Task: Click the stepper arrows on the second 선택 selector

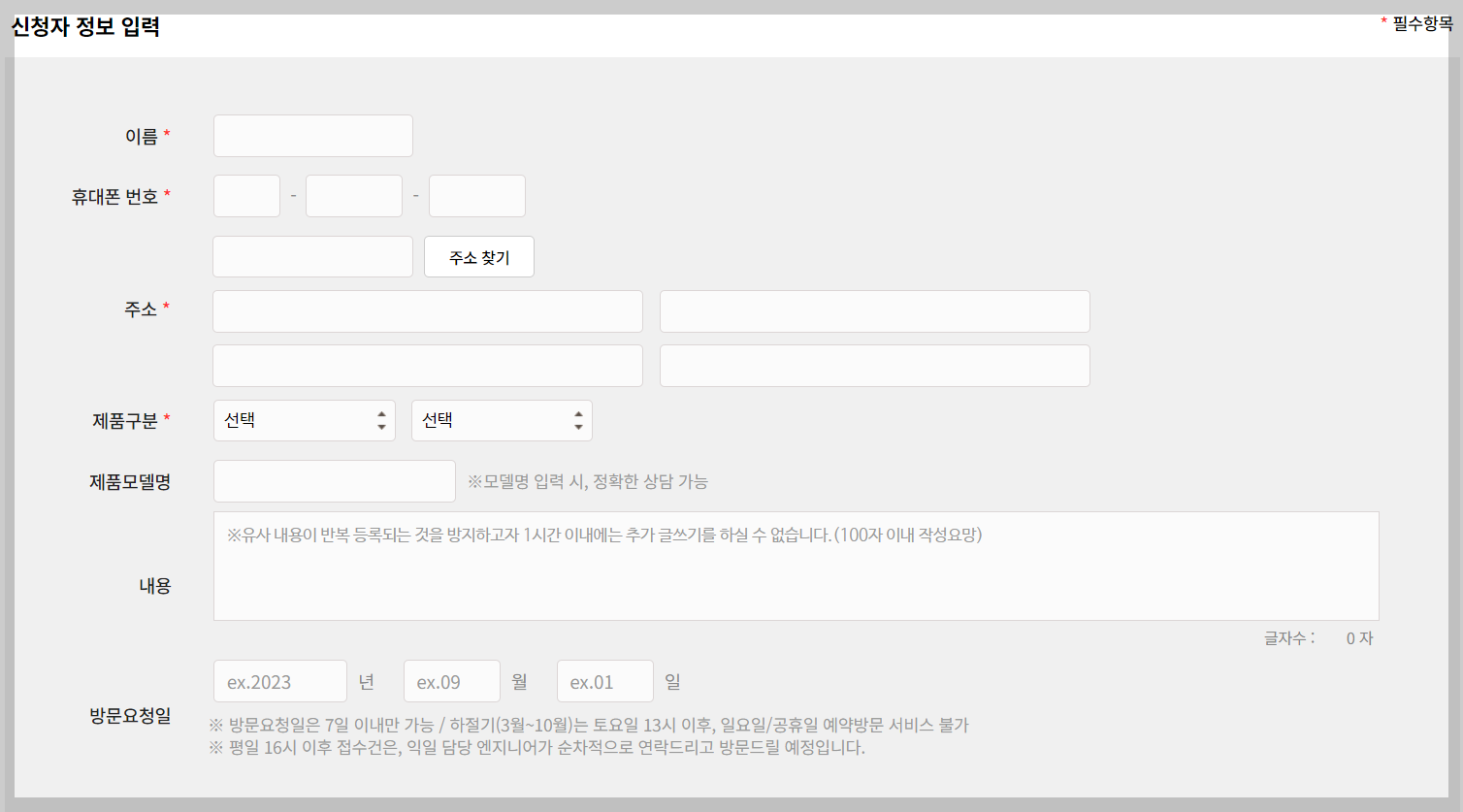Action: click(581, 420)
